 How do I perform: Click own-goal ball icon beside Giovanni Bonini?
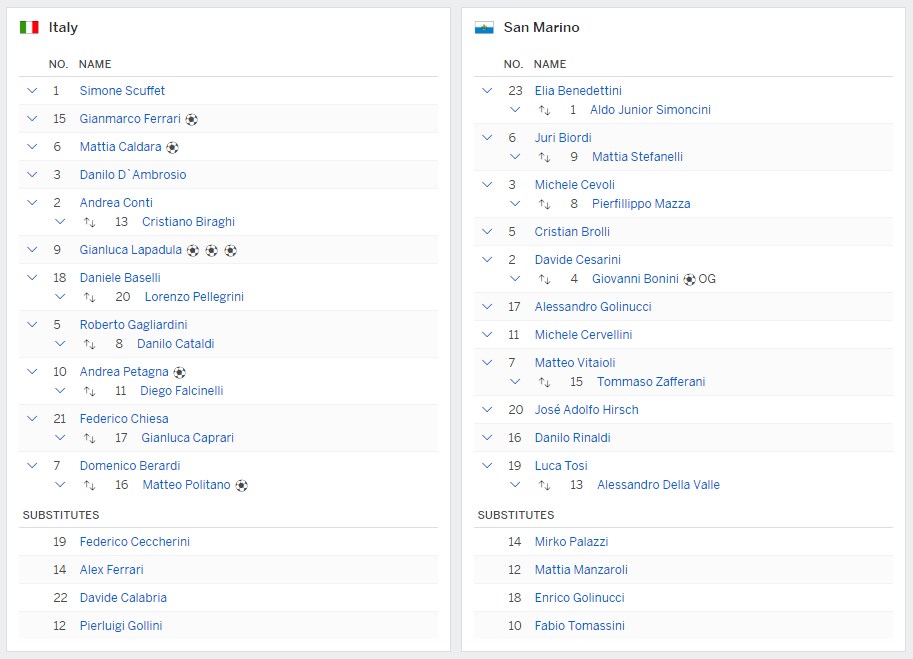689,279
